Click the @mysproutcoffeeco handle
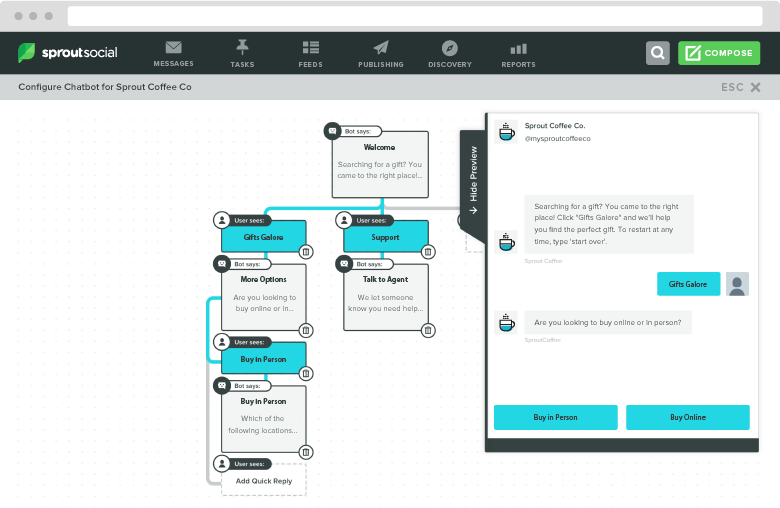Screen dimensions: 780x508 pyautogui.click(x=557, y=139)
